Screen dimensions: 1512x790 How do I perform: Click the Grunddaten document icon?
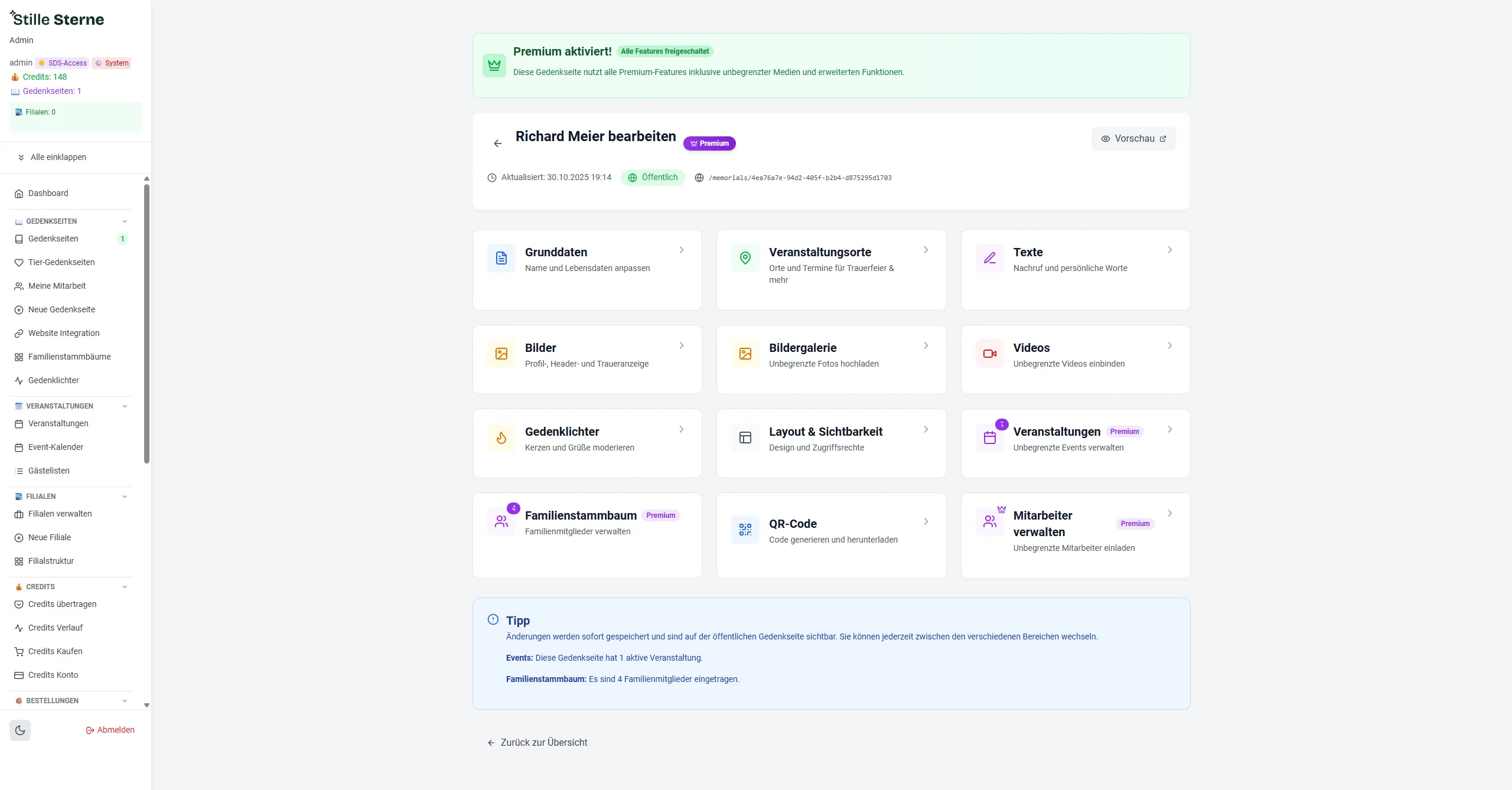pos(501,258)
